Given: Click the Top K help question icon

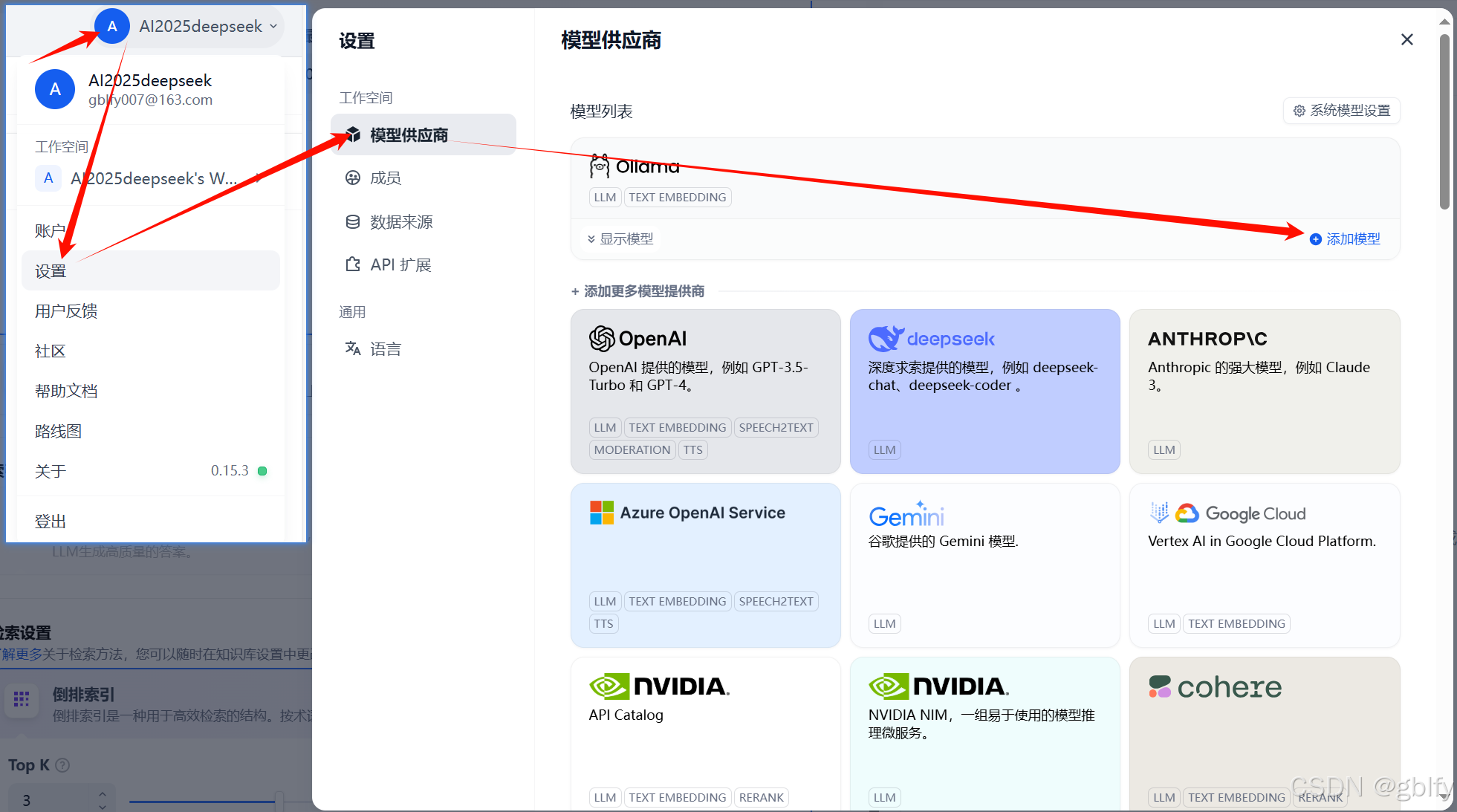Looking at the screenshot, I should [x=63, y=765].
